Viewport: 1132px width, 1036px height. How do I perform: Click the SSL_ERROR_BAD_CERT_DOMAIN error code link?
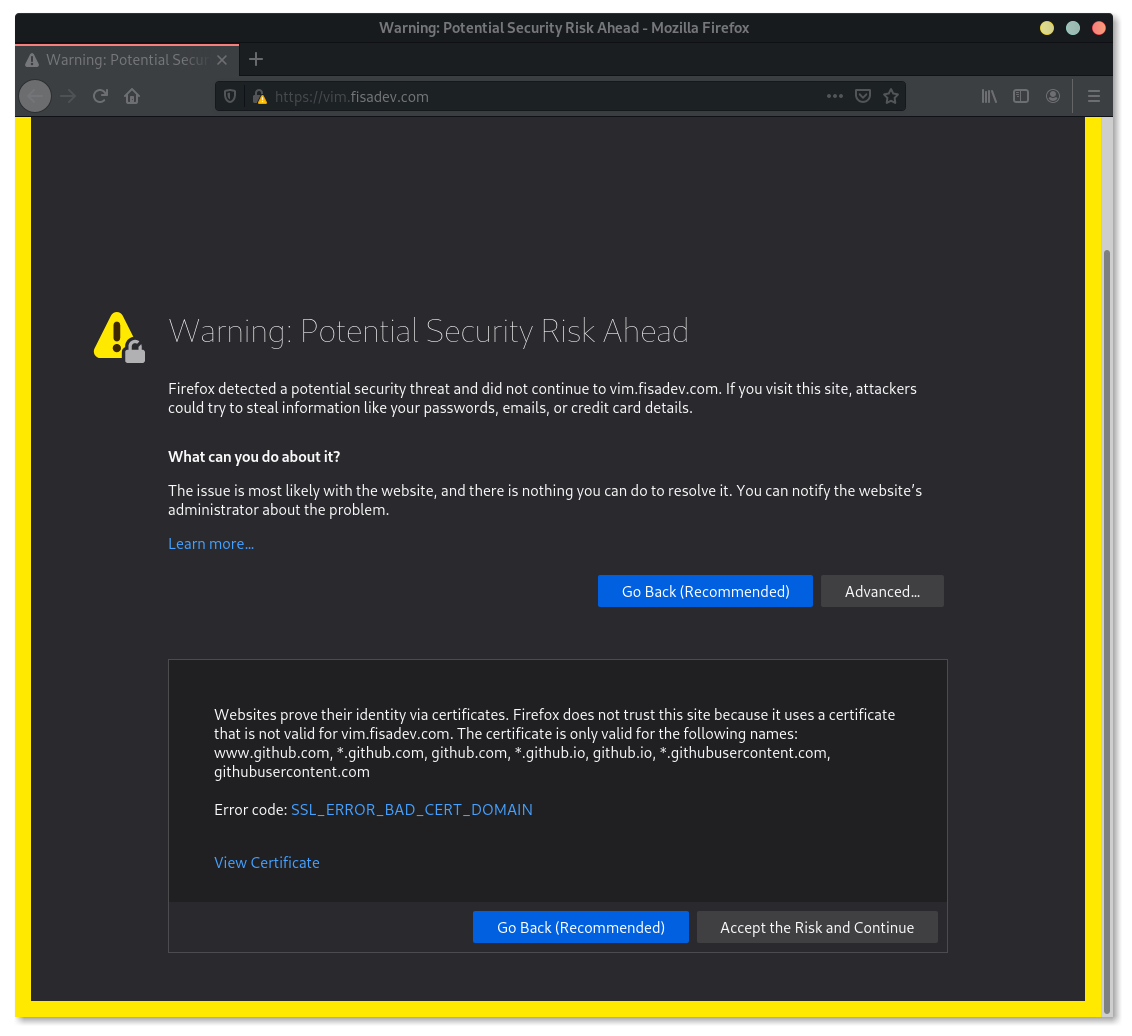click(412, 809)
